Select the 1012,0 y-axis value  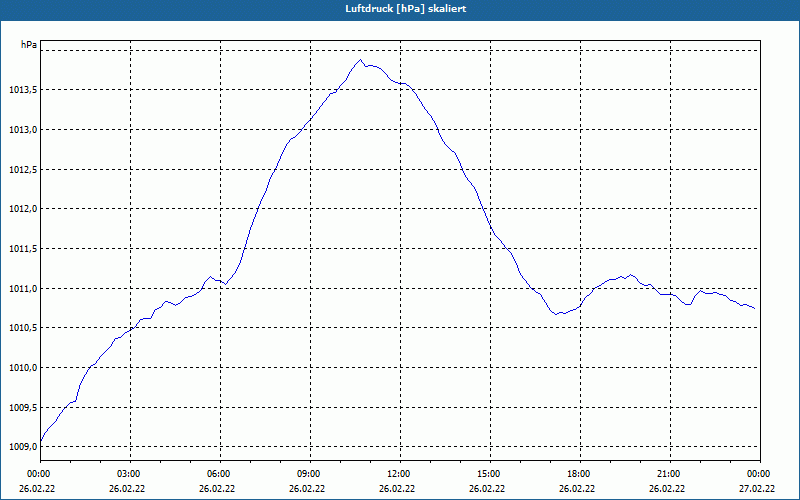click(x=23, y=209)
